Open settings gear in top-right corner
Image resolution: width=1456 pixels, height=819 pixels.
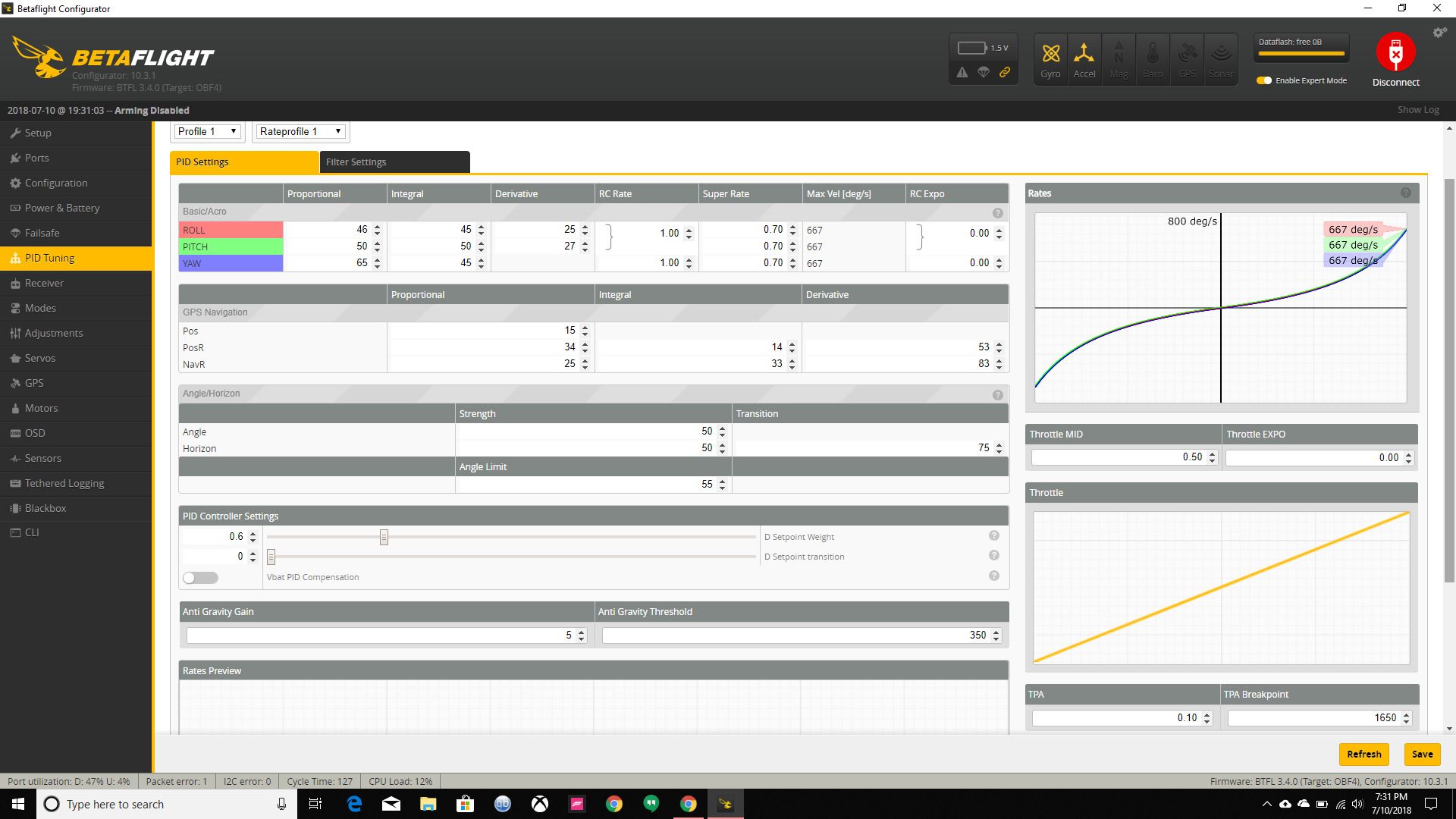pos(1439,33)
